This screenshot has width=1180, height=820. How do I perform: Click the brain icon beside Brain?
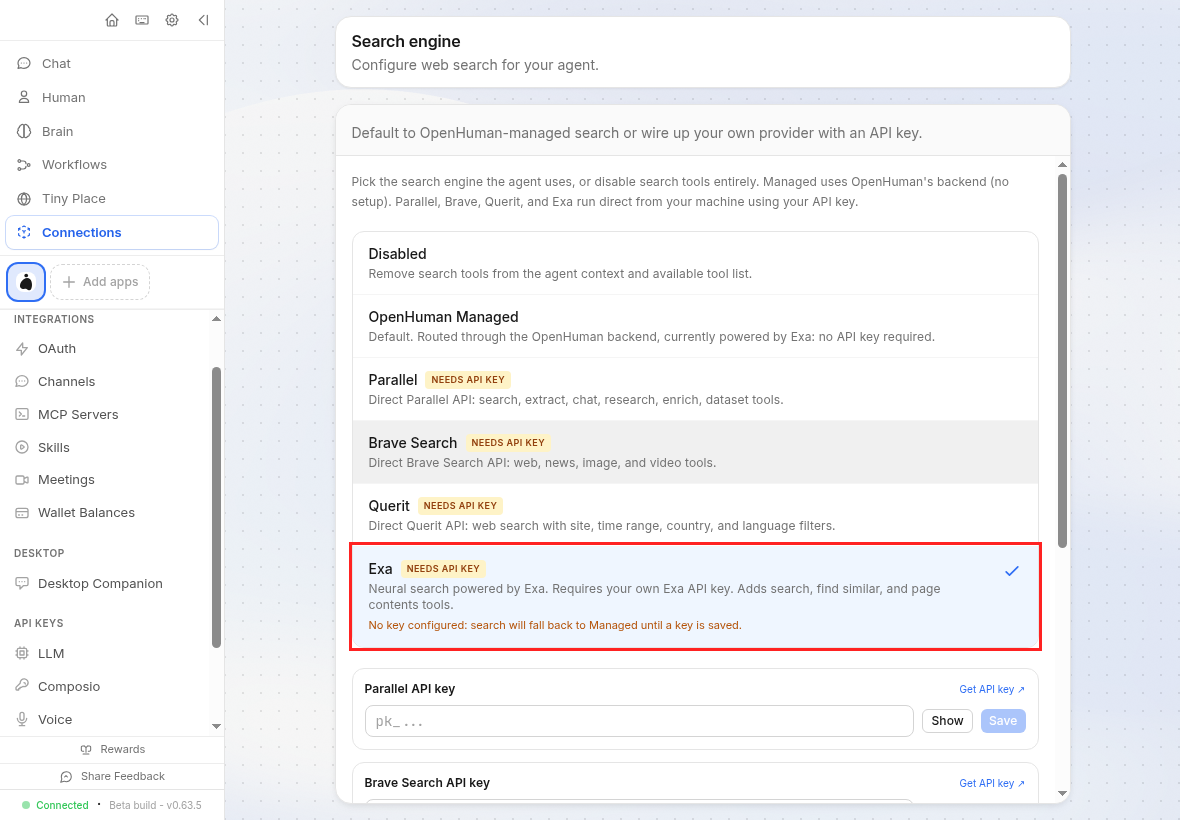click(24, 132)
